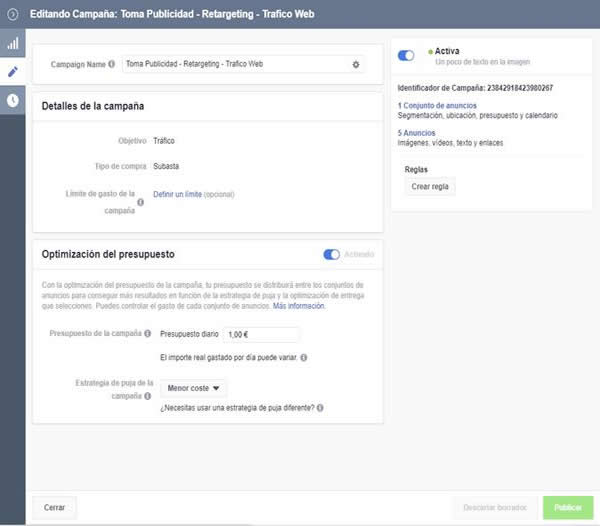Click the 'Definir un límite' link

[x=176, y=193]
